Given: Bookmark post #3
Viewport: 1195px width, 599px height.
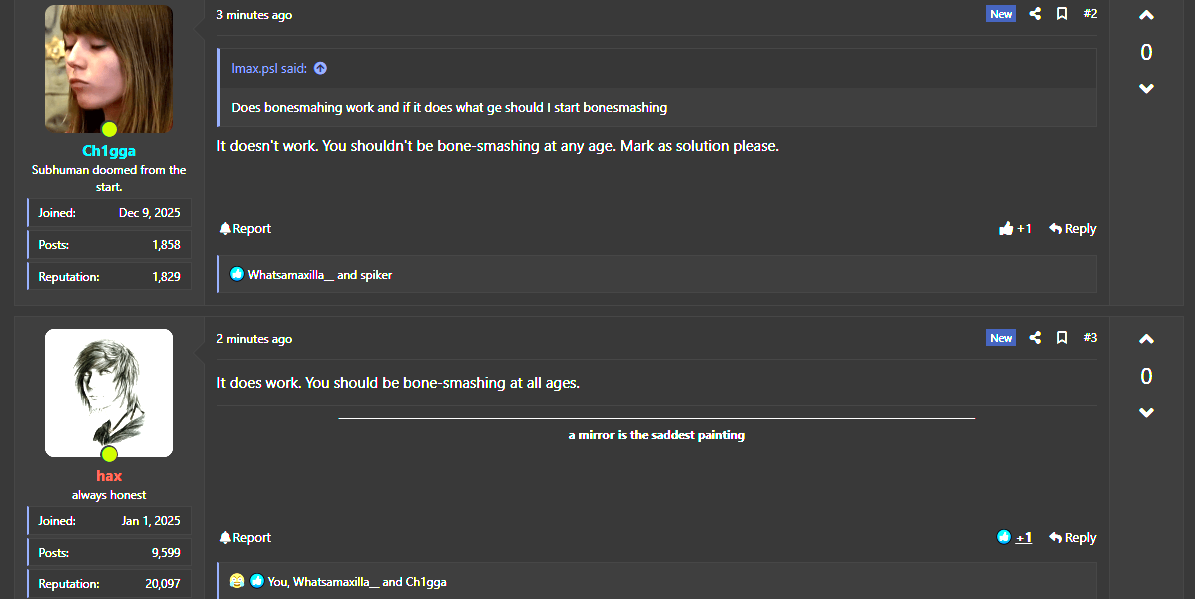Looking at the screenshot, I should coord(1062,338).
